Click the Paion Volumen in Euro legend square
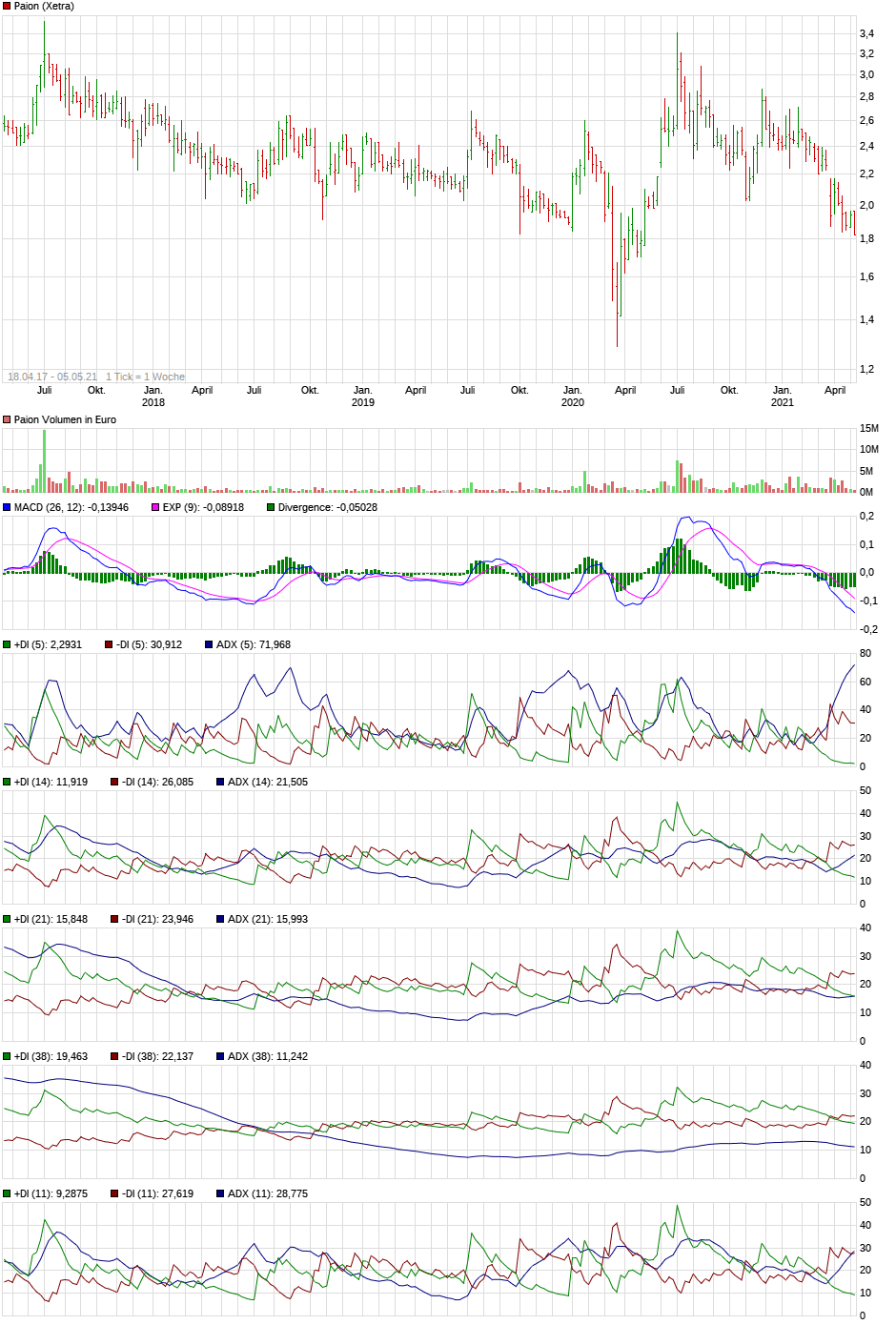 pyautogui.click(x=7, y=420)
